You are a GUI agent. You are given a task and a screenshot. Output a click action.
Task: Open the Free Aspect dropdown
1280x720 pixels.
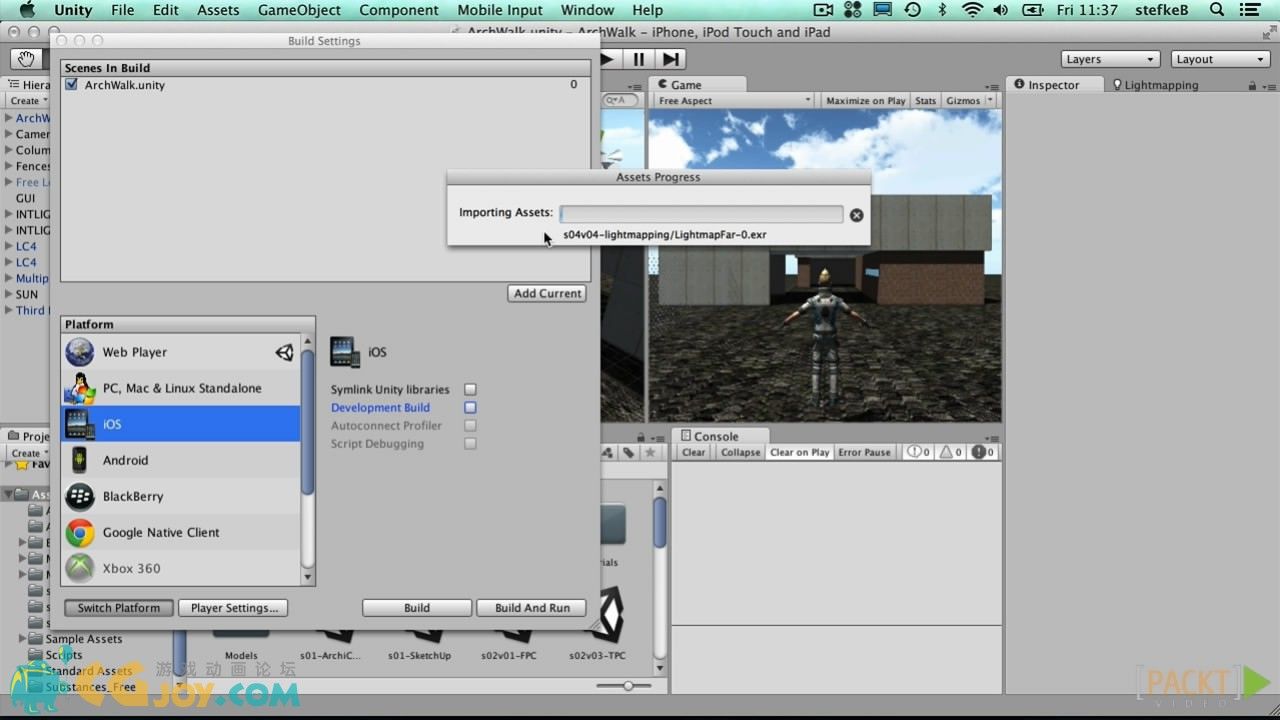[x=733, y=100]
